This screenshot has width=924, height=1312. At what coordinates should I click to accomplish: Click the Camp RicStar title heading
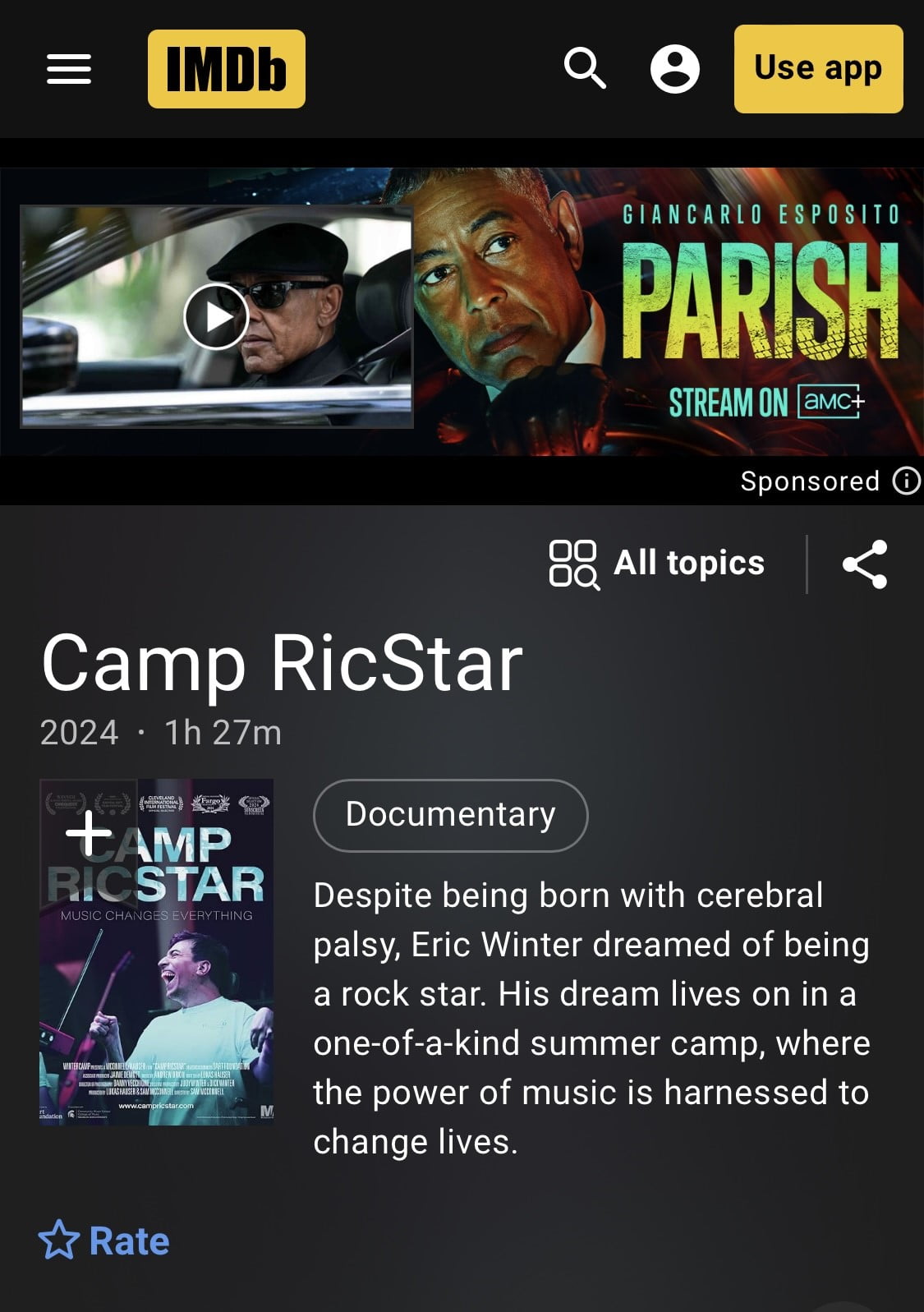pyautogui.click(x=282, y=663)
